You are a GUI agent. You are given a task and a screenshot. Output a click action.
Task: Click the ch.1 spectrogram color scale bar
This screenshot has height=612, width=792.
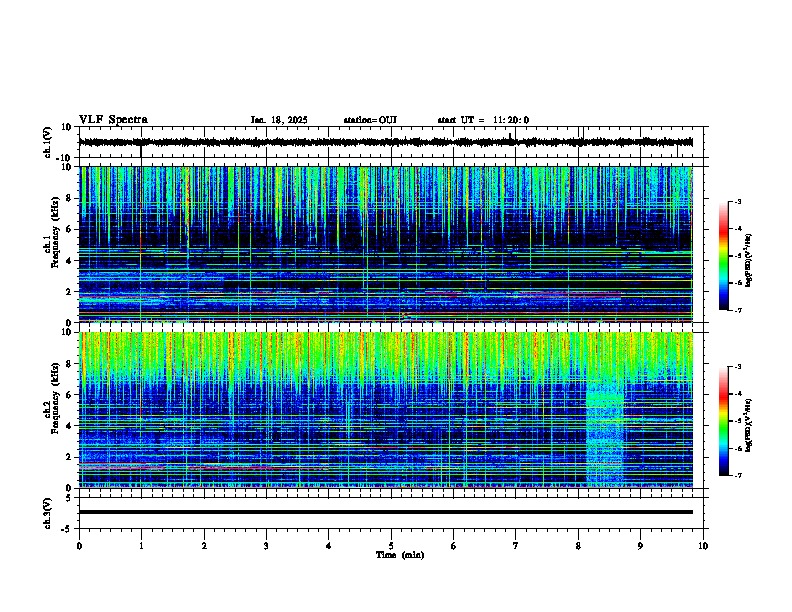723,256
